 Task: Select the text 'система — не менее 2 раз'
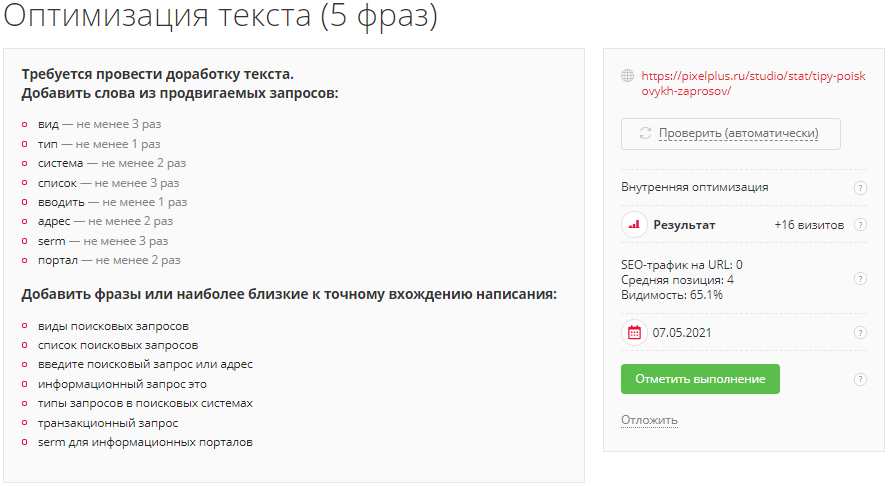(x=112, y=163)
